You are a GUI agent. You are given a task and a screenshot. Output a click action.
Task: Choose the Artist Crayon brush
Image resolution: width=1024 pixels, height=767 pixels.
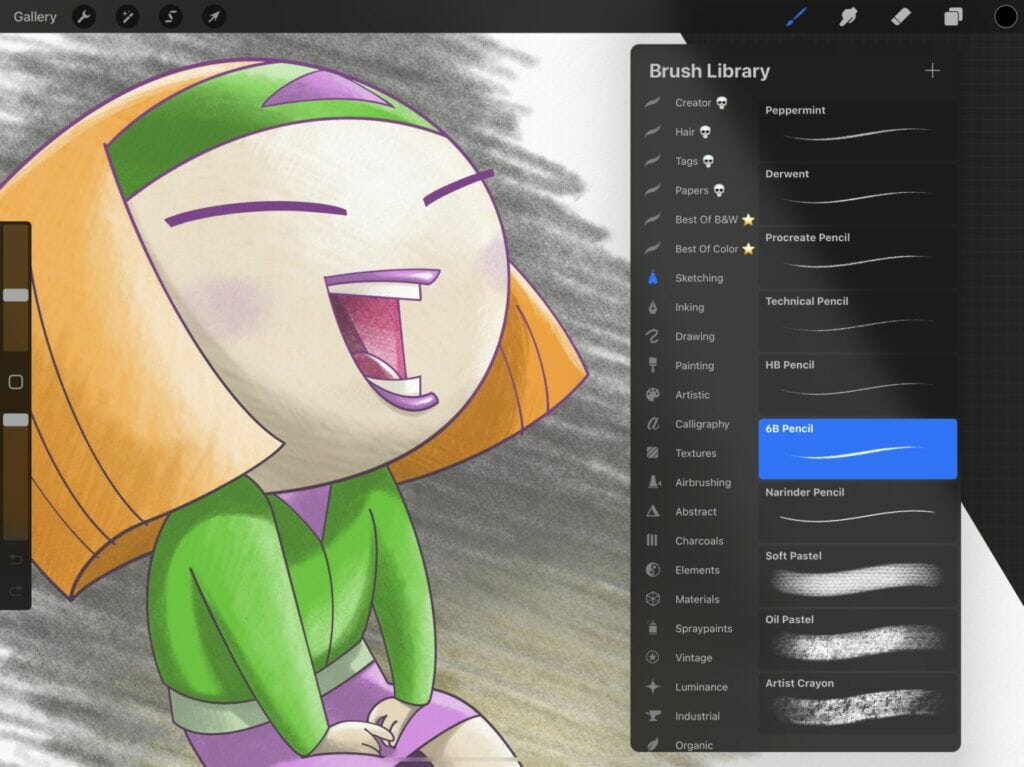pos(857,704)
